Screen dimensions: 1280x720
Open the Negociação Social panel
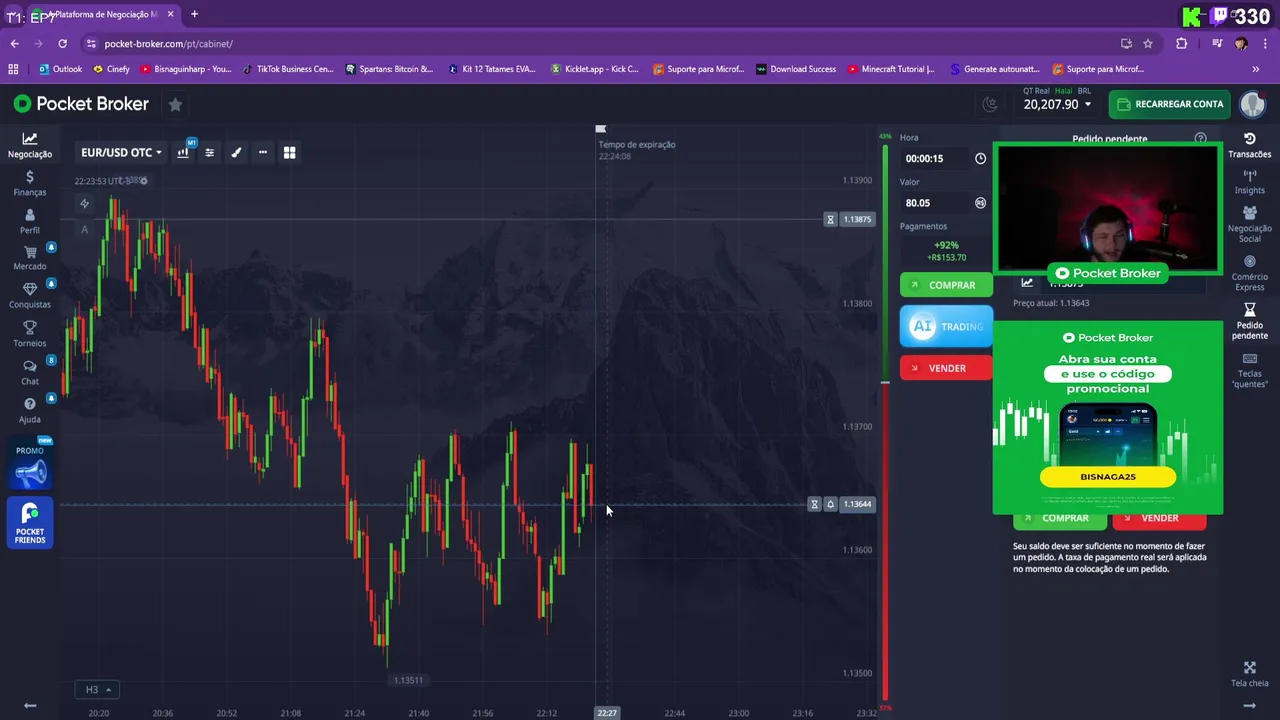pyautogui.click(x=1249, y=224)
